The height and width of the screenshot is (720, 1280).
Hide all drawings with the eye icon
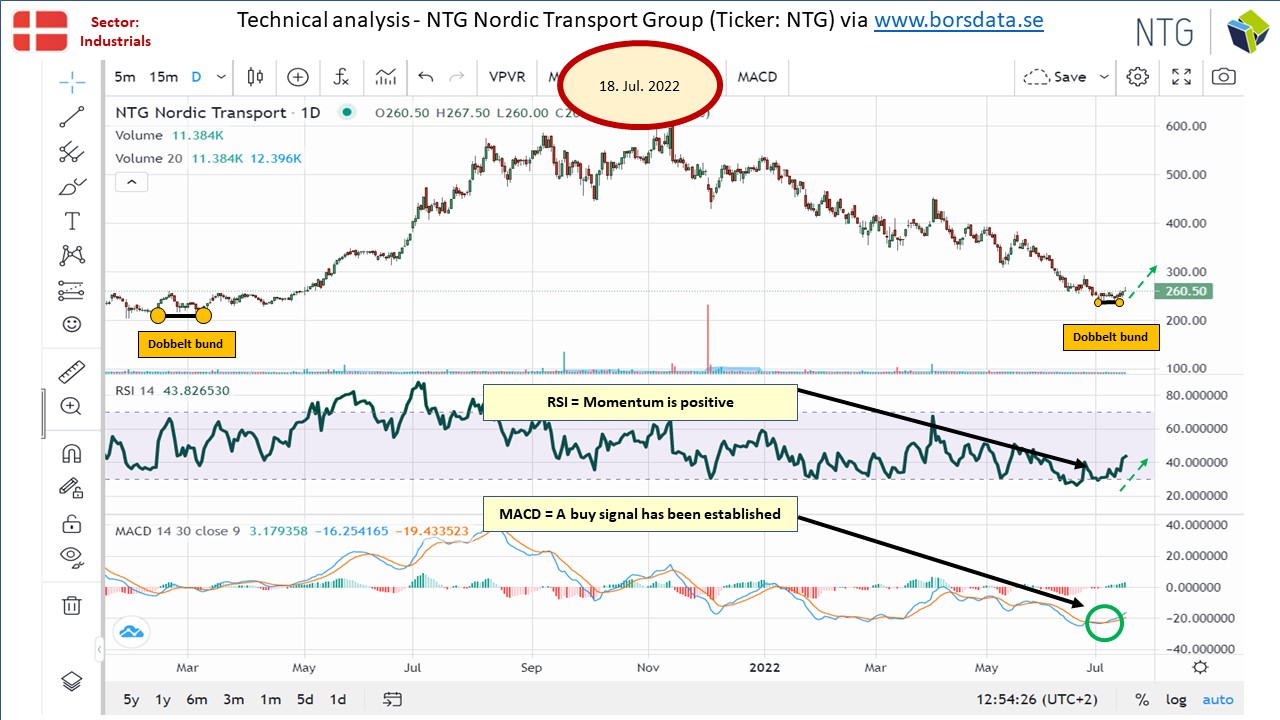click(71, 557)
